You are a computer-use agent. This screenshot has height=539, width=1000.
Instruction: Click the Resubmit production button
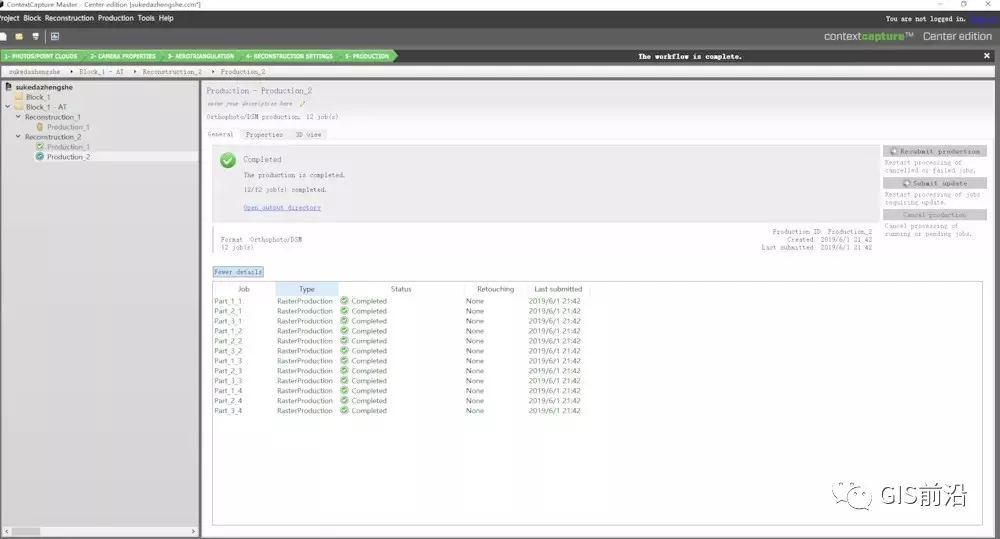point(934,152)
